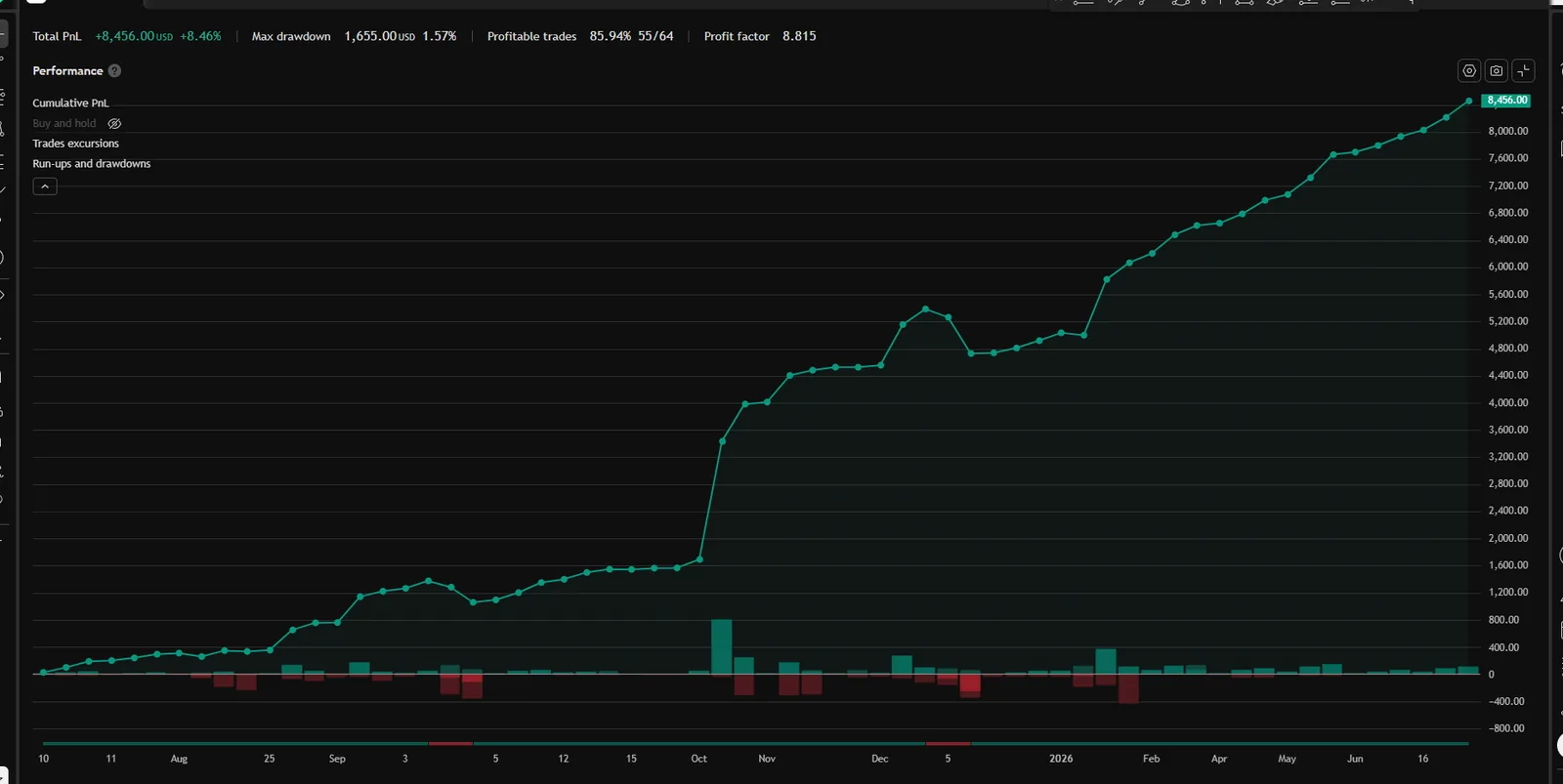This screenshot has height=784, width=1563.
Task: Click the Performance section heading
Action: click(67, 71)
